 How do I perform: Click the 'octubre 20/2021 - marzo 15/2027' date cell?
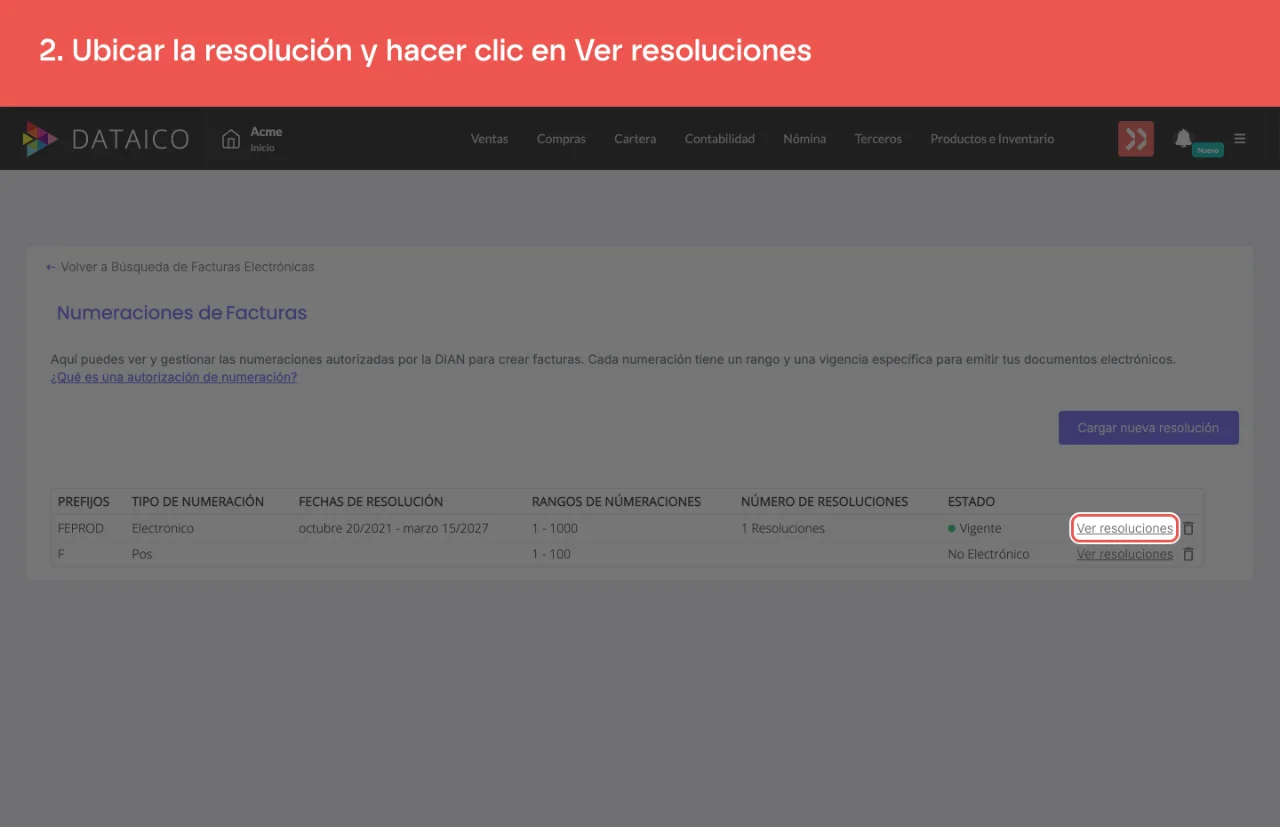pyautogui.click(x=394, y=528)
